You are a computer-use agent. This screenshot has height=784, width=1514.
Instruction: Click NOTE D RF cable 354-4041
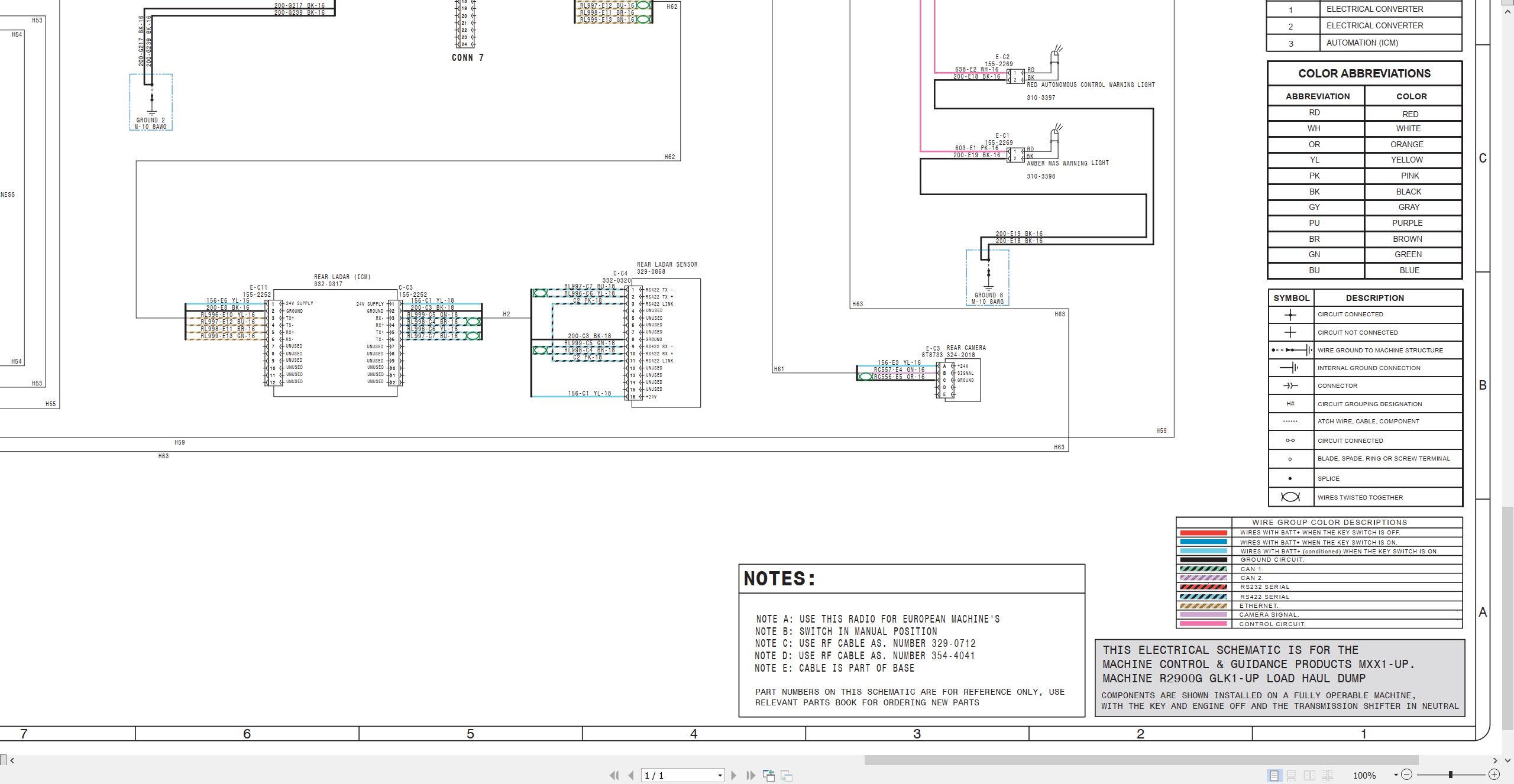pyautogui.click(x=865, y=656)
